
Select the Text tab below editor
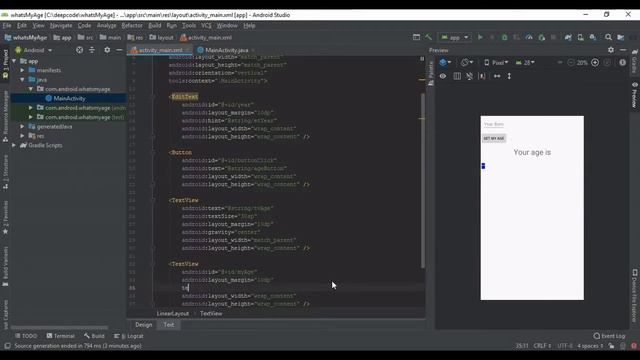click(x=169, y=325)
